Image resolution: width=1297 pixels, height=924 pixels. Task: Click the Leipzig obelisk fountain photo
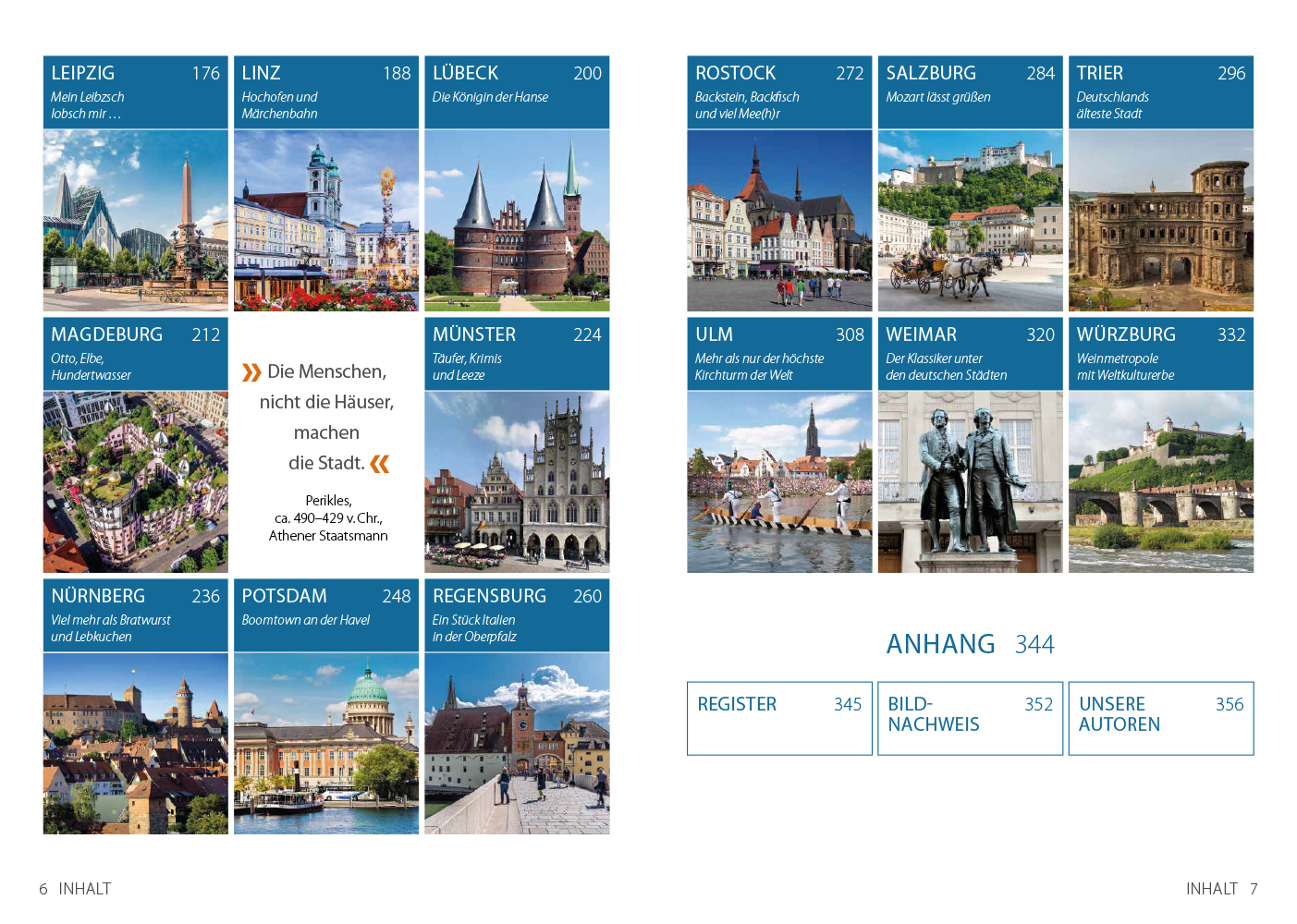coord(135,220)
